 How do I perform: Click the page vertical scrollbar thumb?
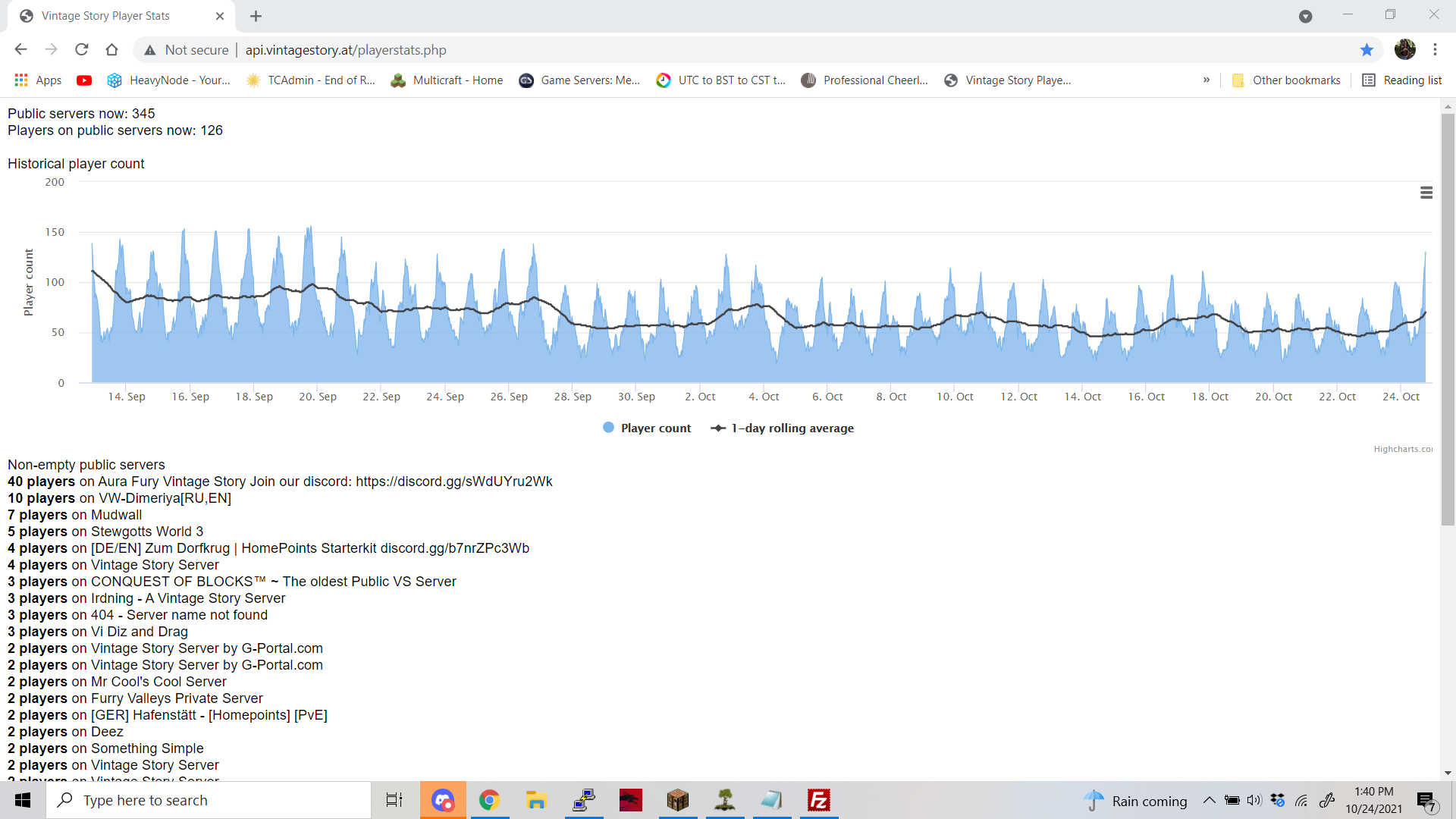[1448, 318]
